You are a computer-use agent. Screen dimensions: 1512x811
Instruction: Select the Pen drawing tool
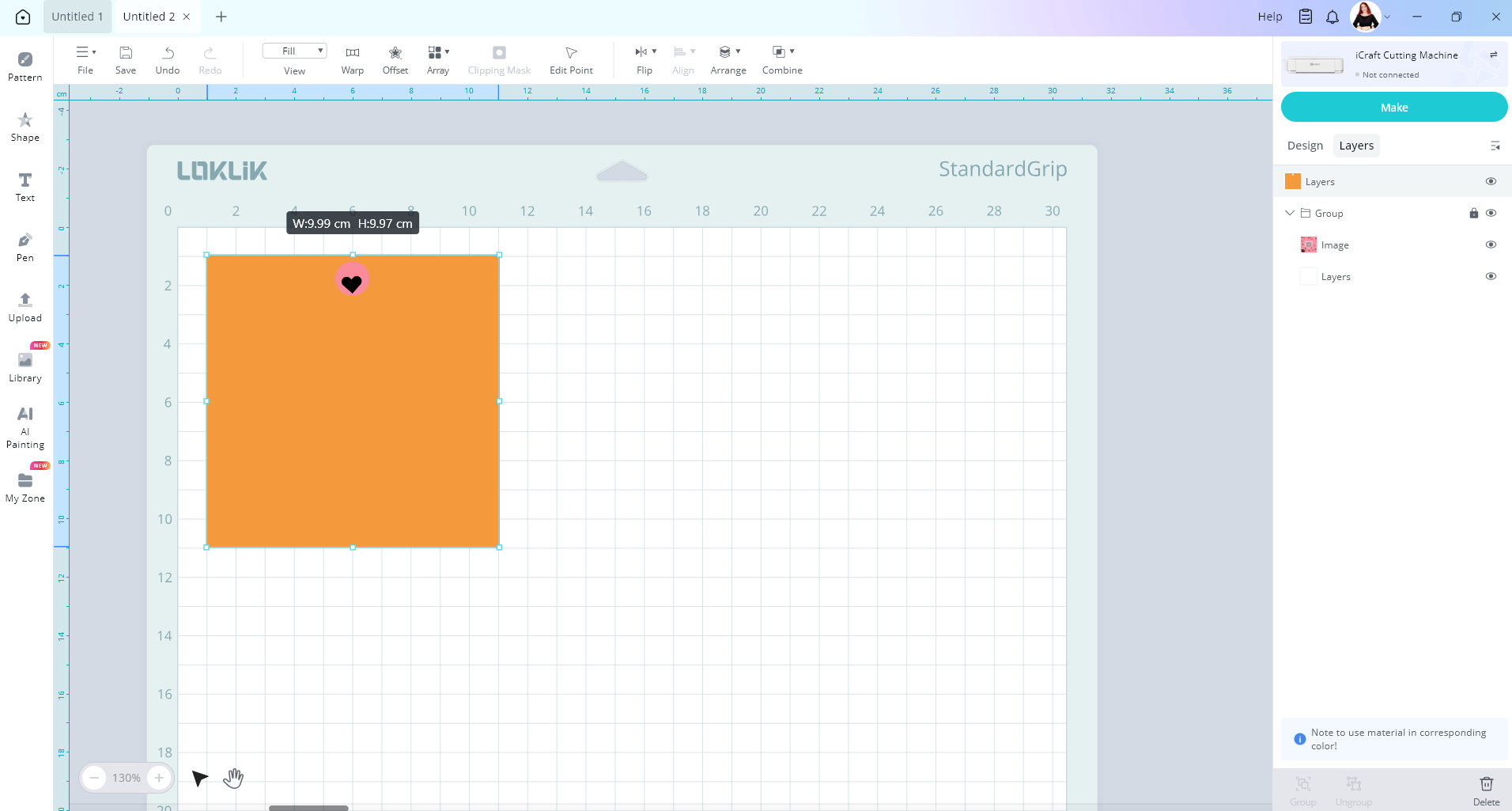[x=25, y=247]
